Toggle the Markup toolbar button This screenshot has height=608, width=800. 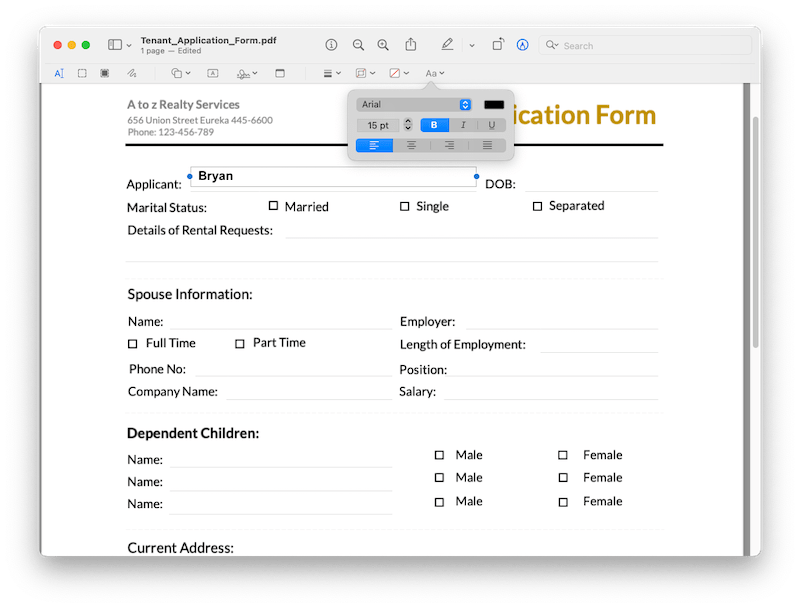click(522, 45)
